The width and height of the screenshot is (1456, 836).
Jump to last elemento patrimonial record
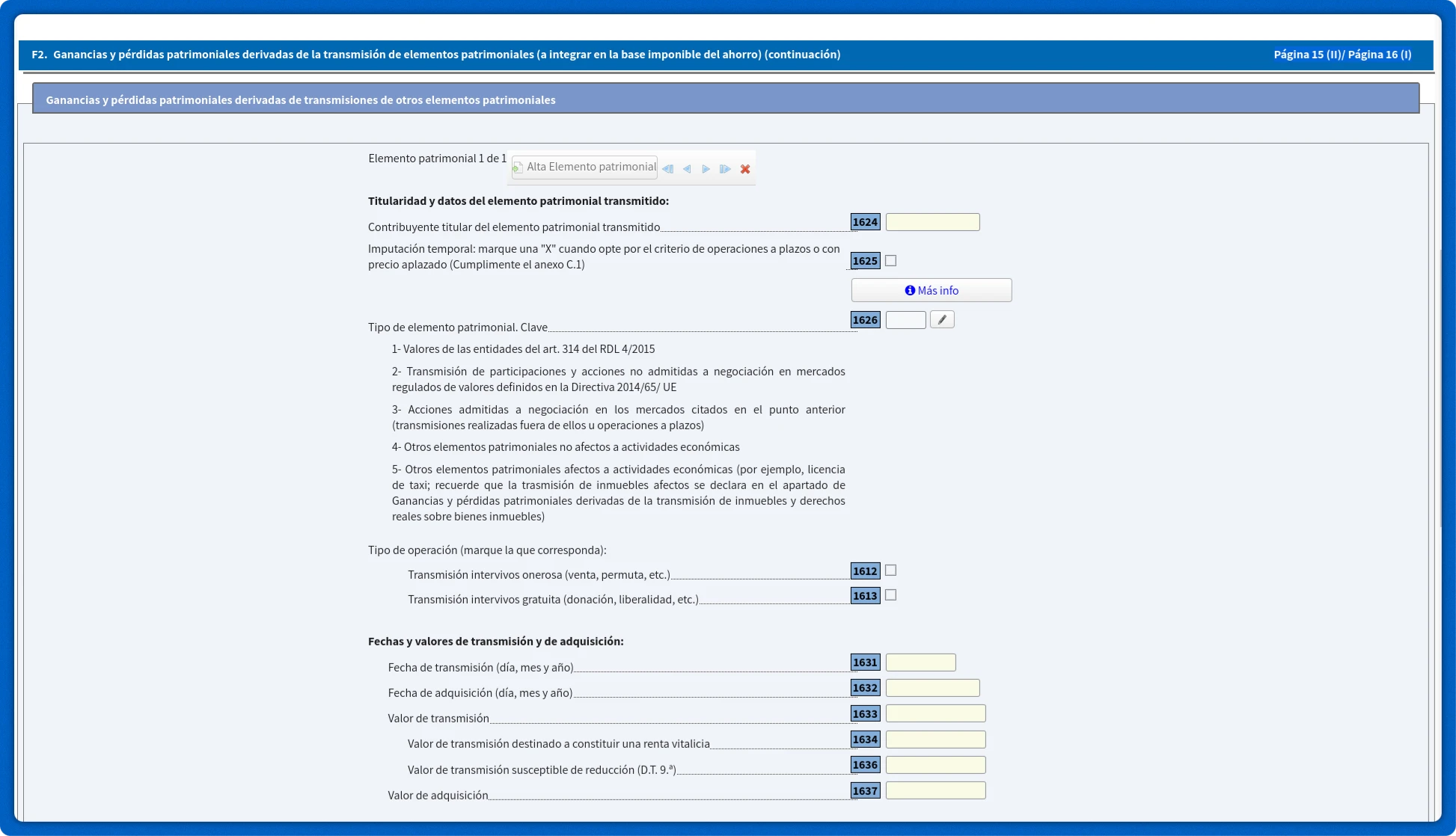coord(725,169)
